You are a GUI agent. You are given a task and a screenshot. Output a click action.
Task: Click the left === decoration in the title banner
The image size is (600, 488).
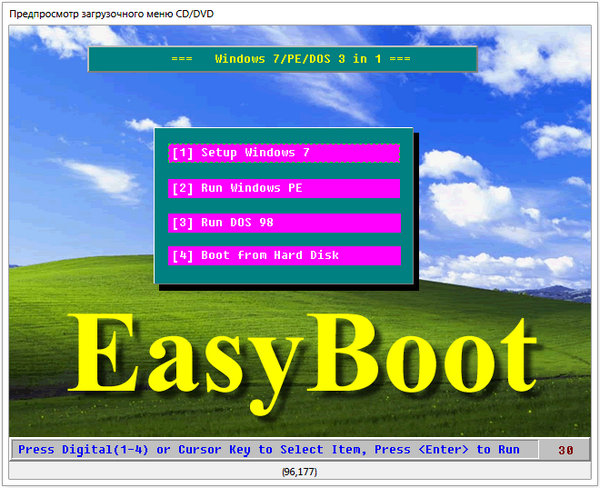click(182, 59)
